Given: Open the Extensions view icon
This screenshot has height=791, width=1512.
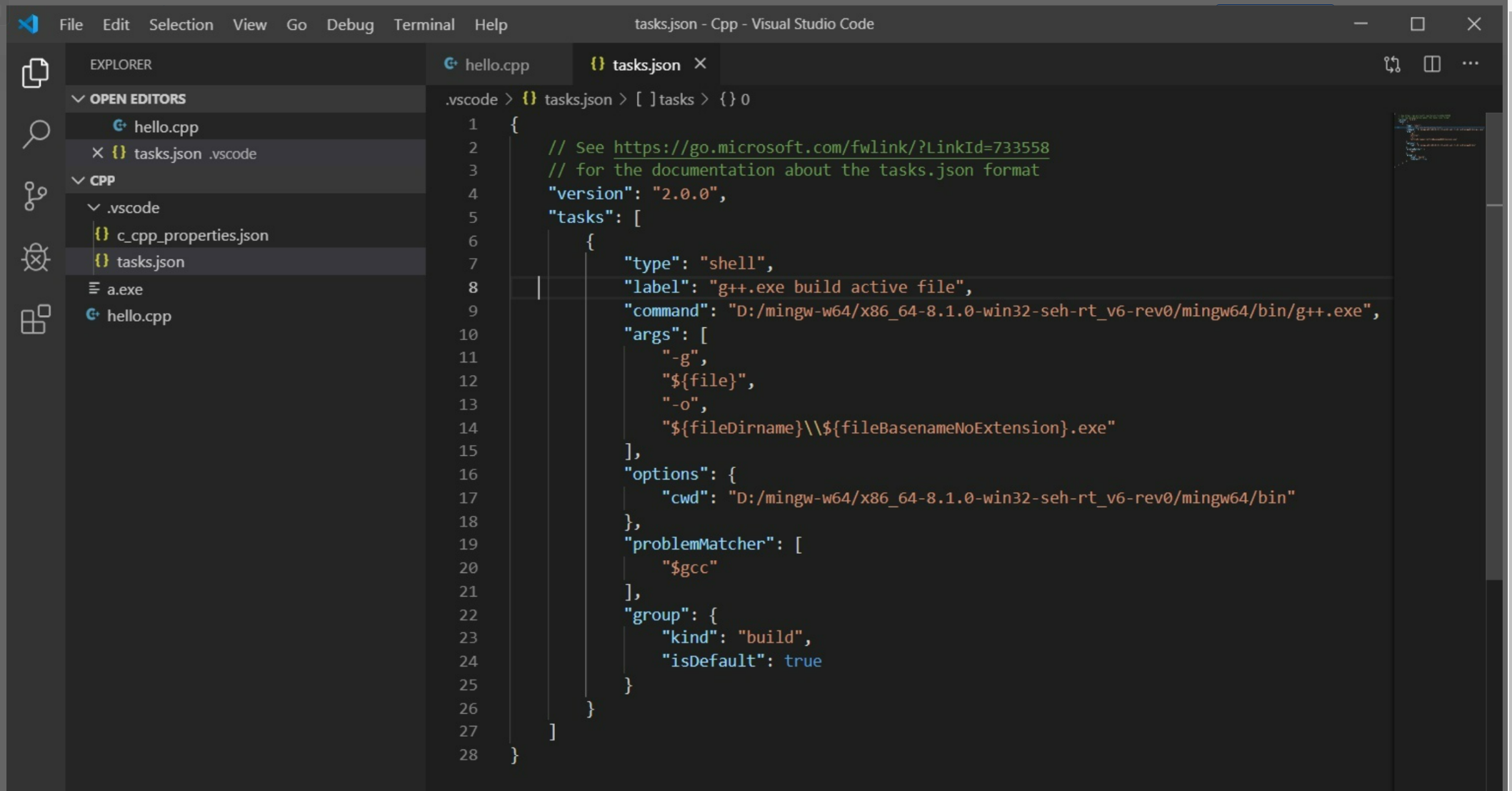Looking at the screenshot, I should click(35, 319).
